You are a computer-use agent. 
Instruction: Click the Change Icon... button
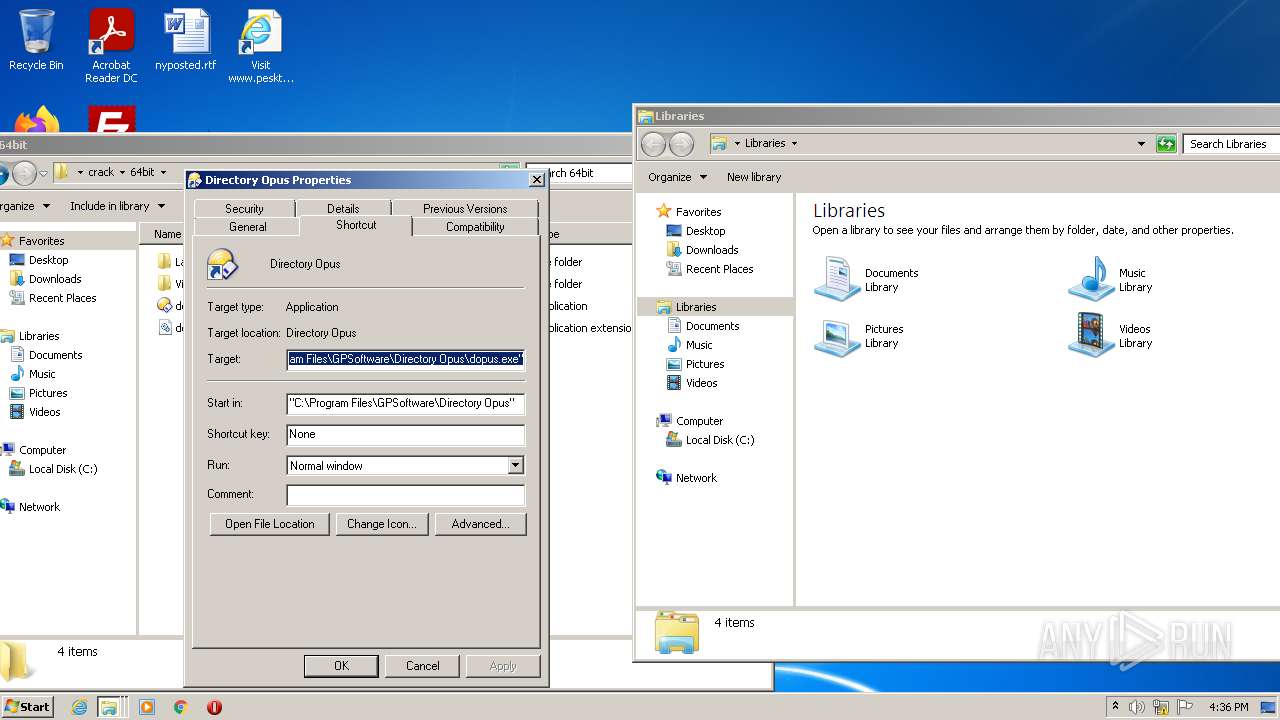pos(381,524)
